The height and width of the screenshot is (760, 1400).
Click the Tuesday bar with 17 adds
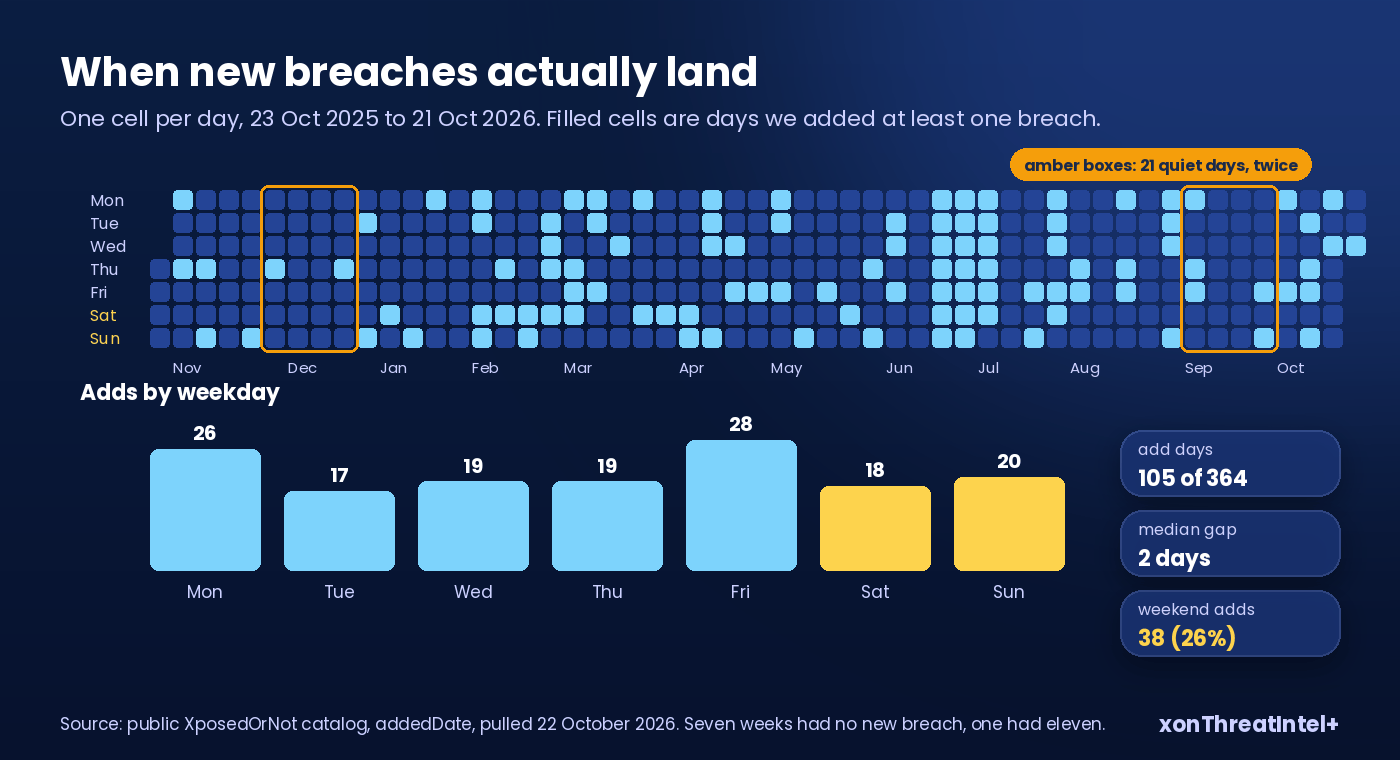point(339,531)
